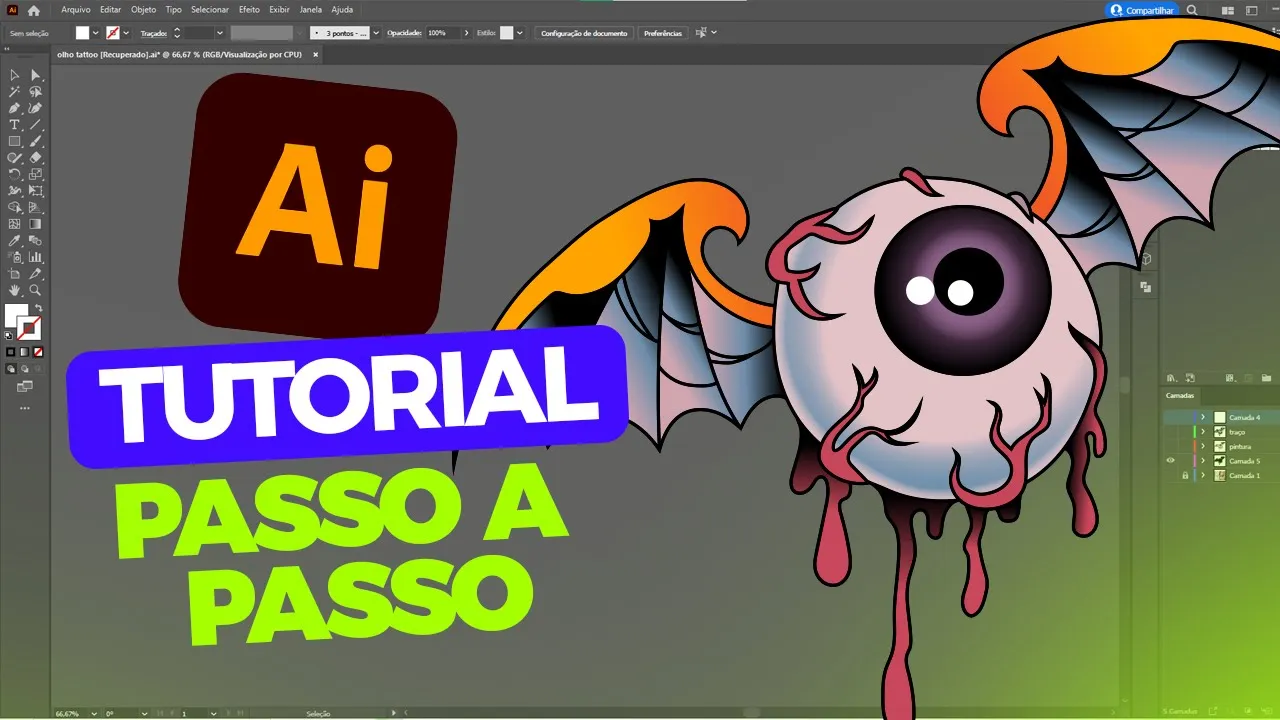Set toolbar paint mode to Color

[x=11, y=352]
